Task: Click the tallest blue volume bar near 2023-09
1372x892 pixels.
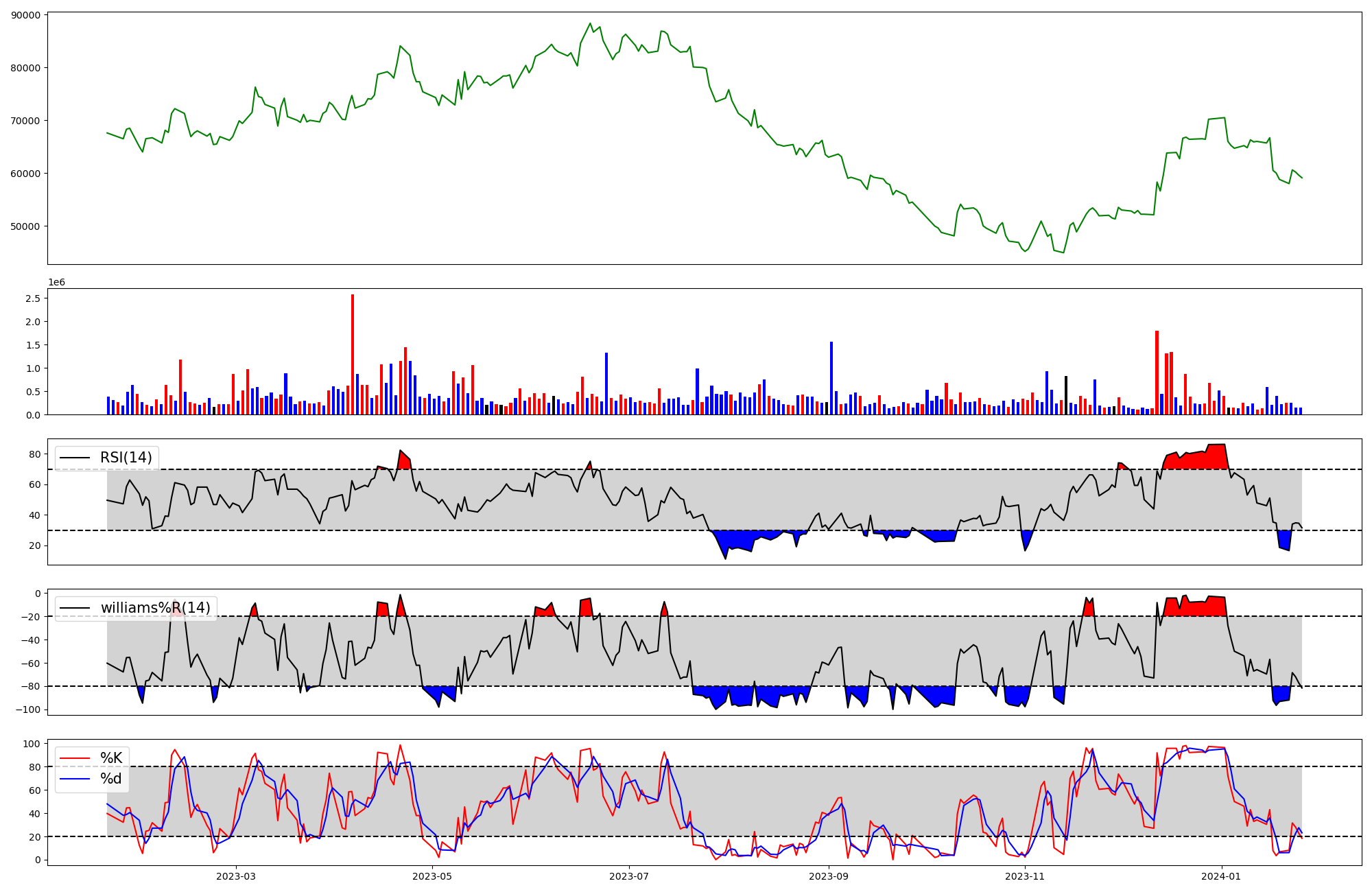Action: pyautogui.click(x=831, y=377)
